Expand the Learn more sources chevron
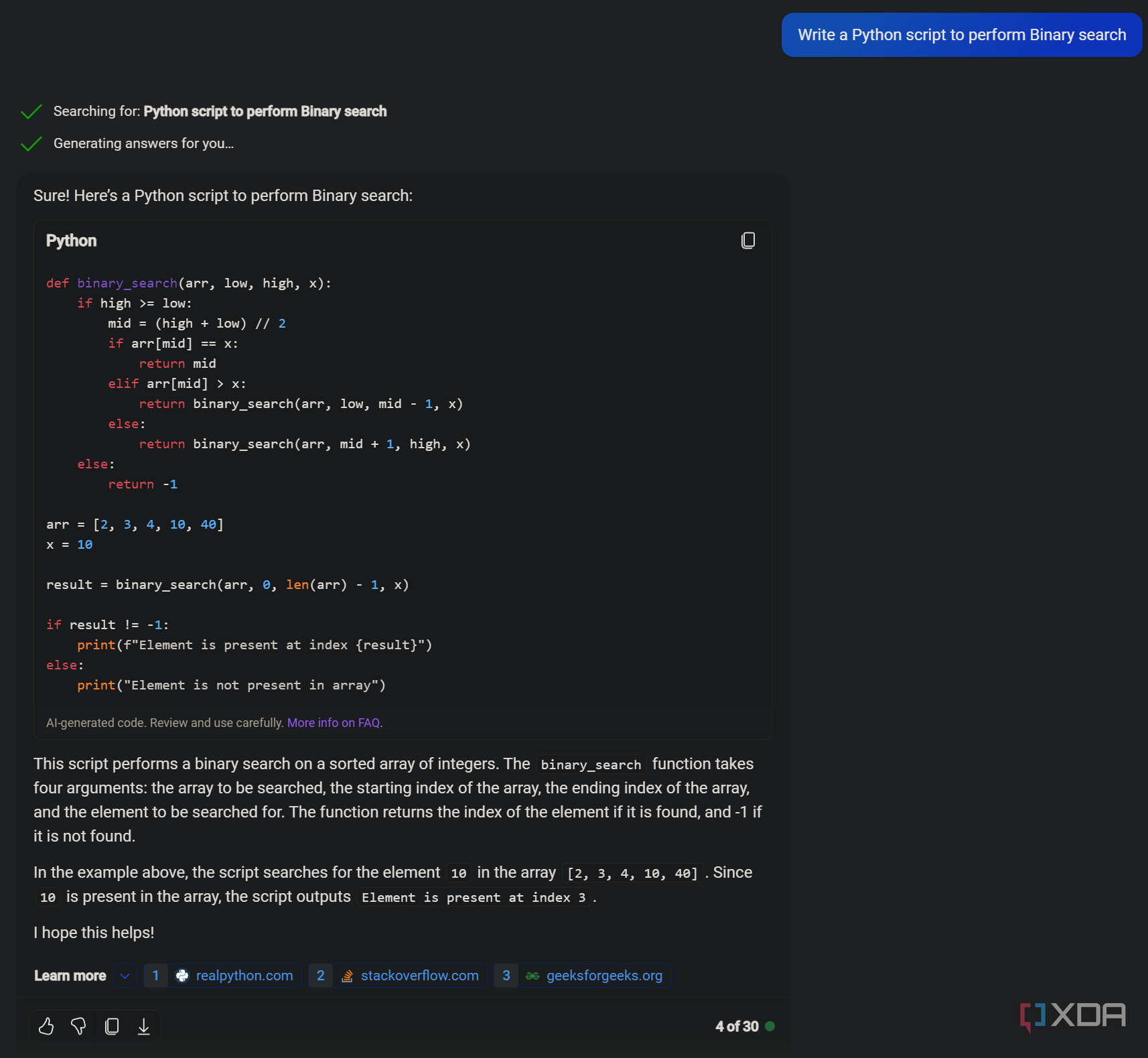The image size is (1148, 1058). click(x=125, y=976)
